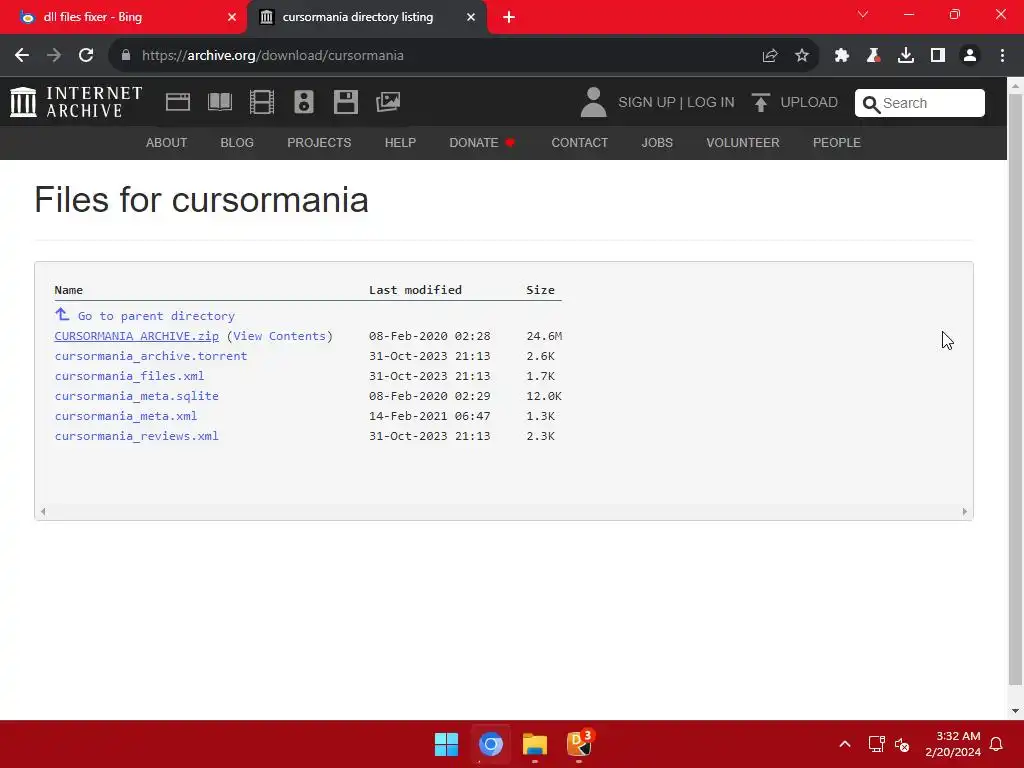Click the upload arrow icon
This screenshot has width=1024, height=768.
pos(760,103)
